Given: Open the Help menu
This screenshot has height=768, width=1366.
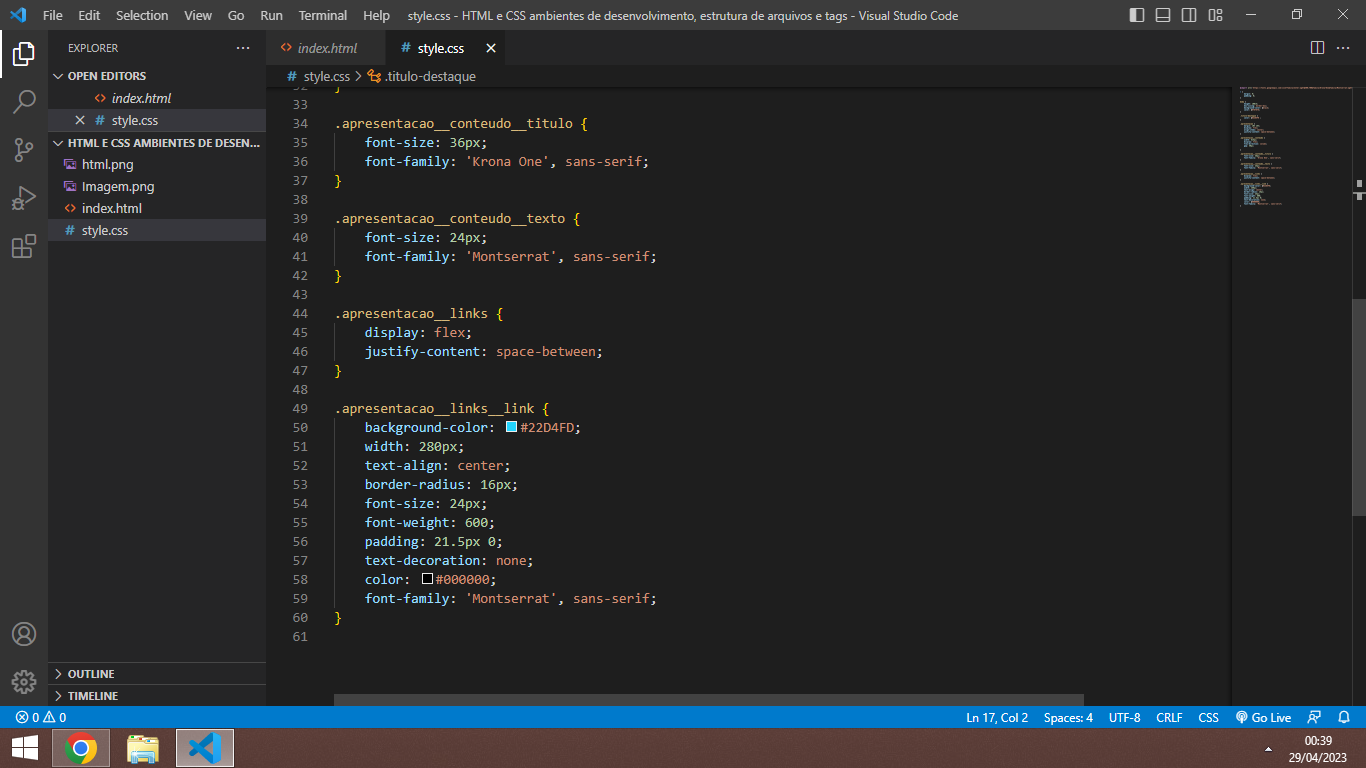Looking at the screenshot, I should (x=377, y=15).
